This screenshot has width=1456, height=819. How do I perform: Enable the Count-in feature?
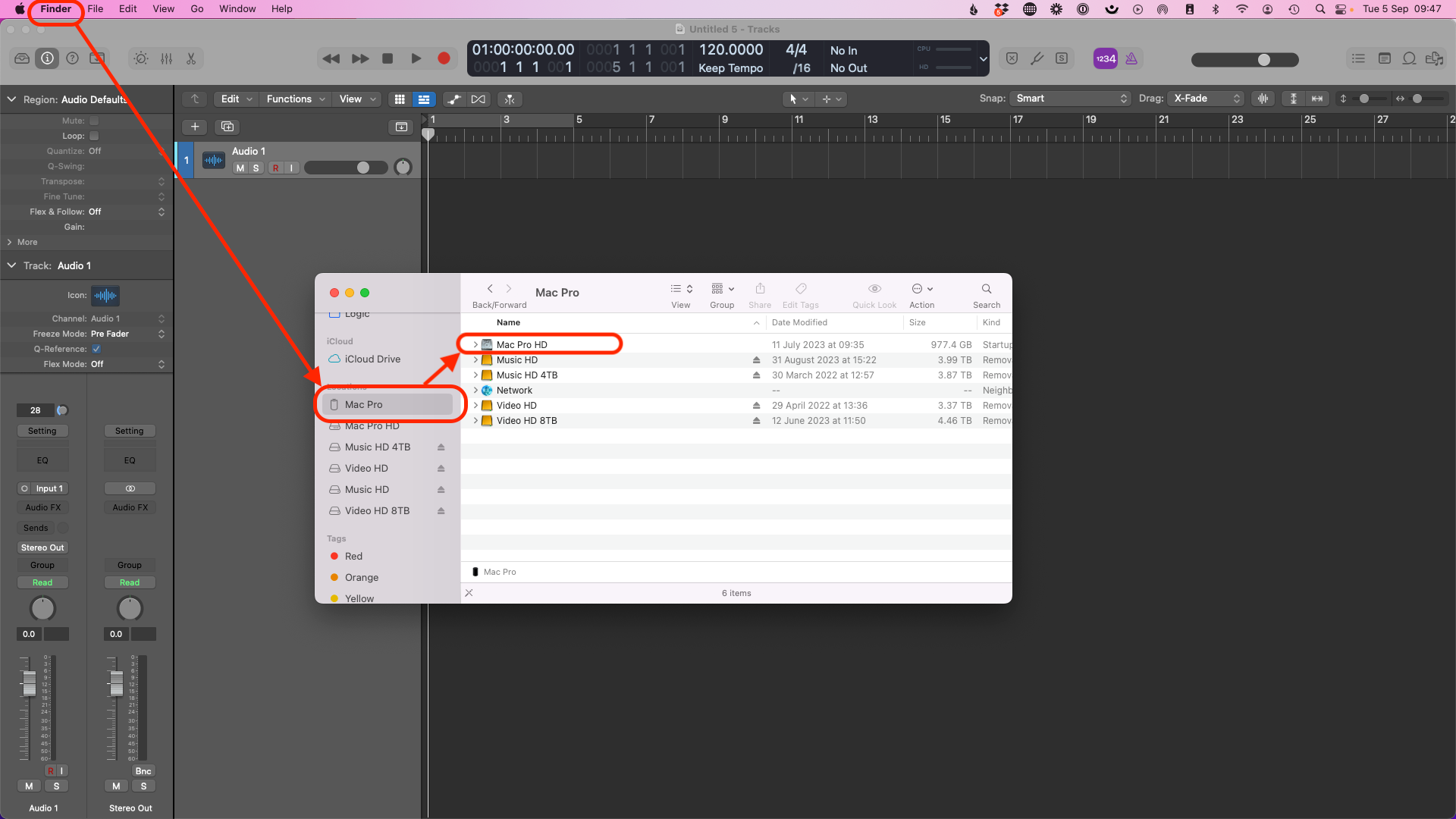(x=1105, y=58)
